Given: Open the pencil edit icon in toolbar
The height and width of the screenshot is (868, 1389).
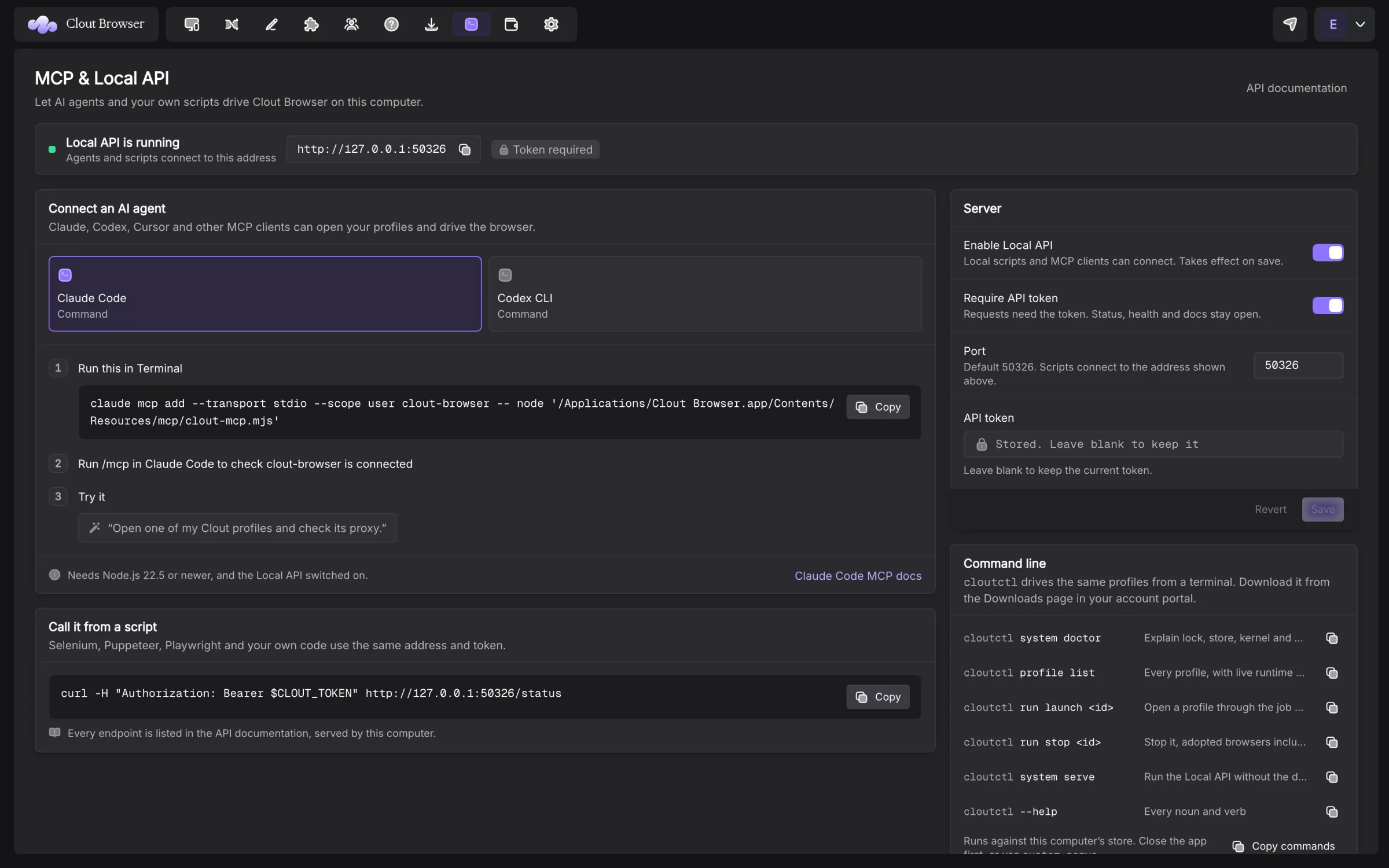Looking at the screenshot, I should [x=271, y=24].
